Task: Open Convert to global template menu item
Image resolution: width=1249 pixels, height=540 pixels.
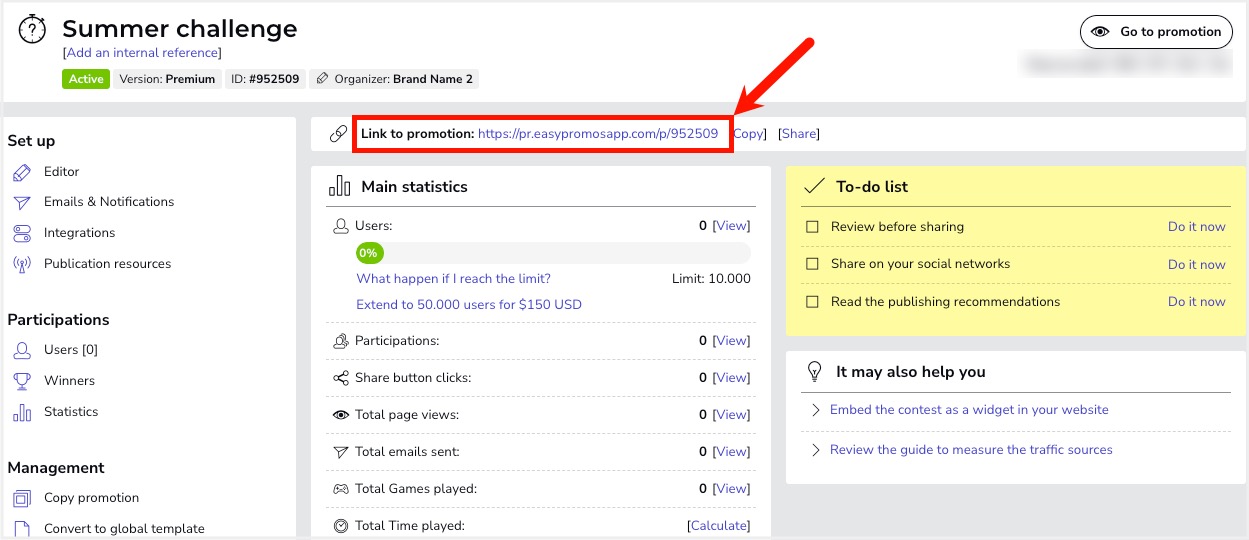Action: (124, 528)
